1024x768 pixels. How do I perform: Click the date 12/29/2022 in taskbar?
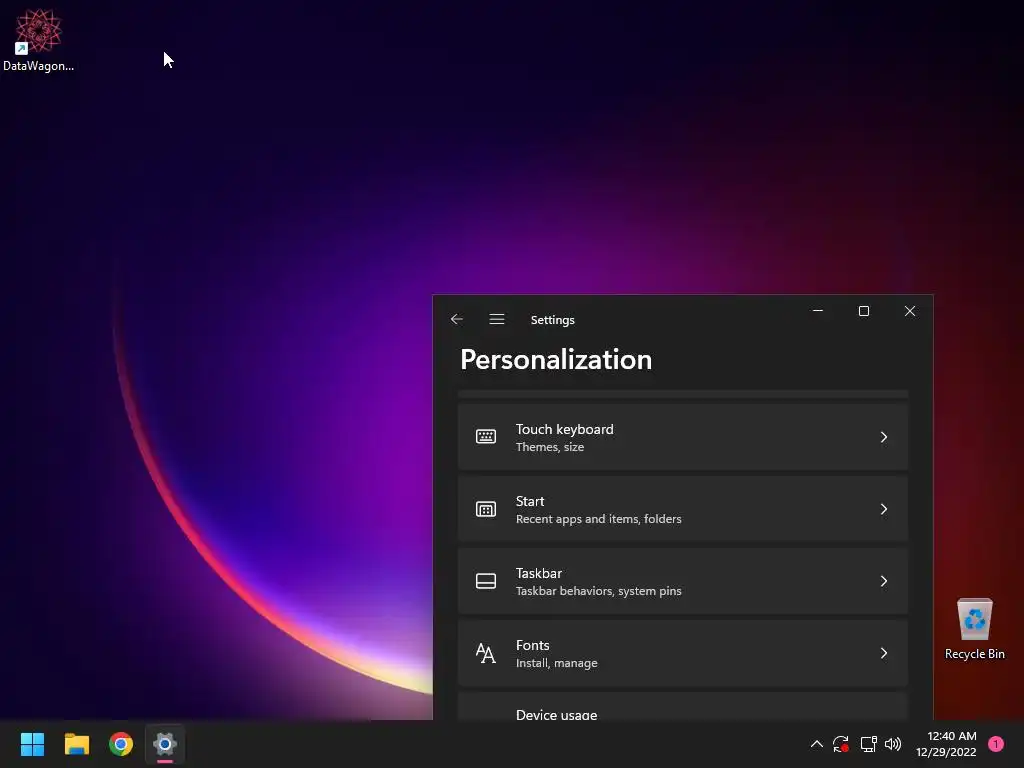click(x=946, y=752)
